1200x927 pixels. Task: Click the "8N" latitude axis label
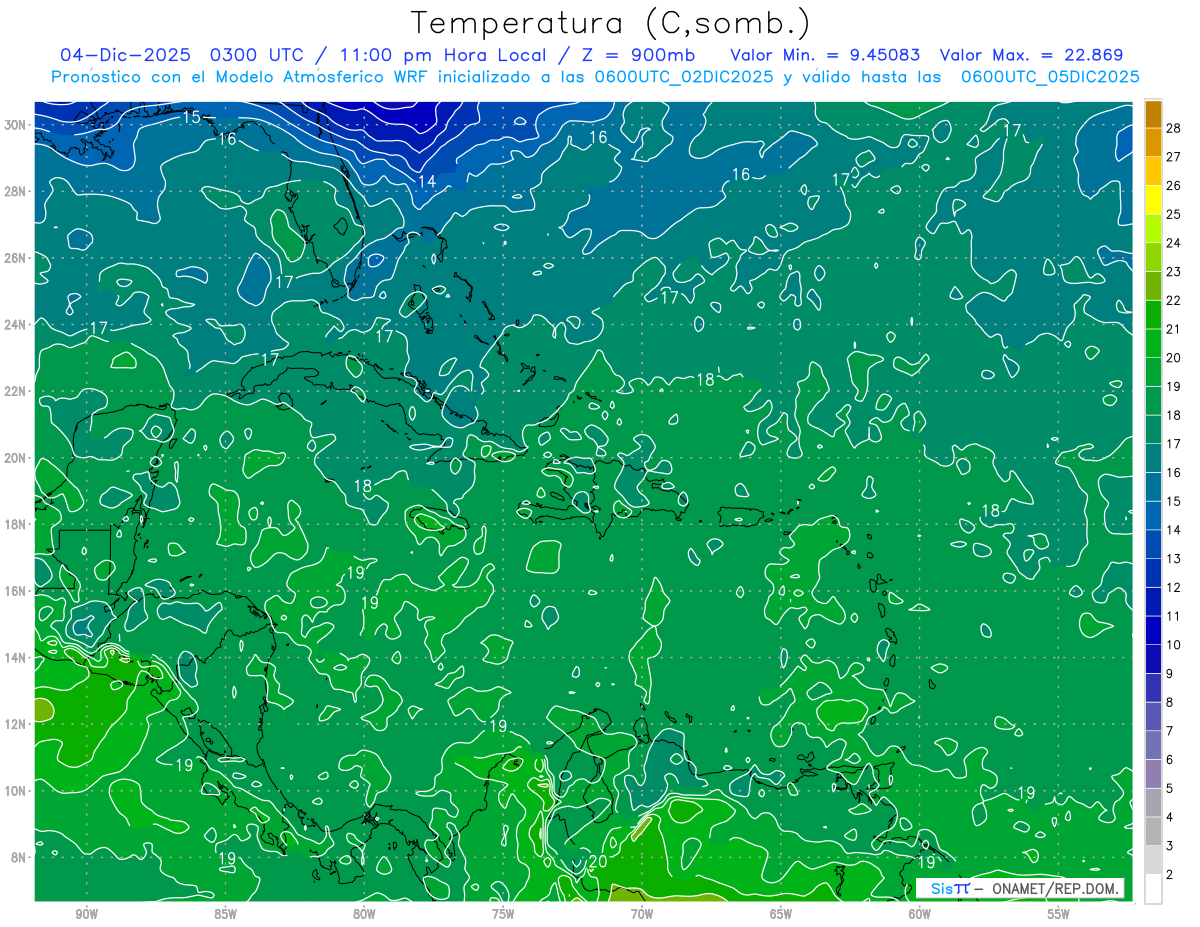click(x=19, y=858)
